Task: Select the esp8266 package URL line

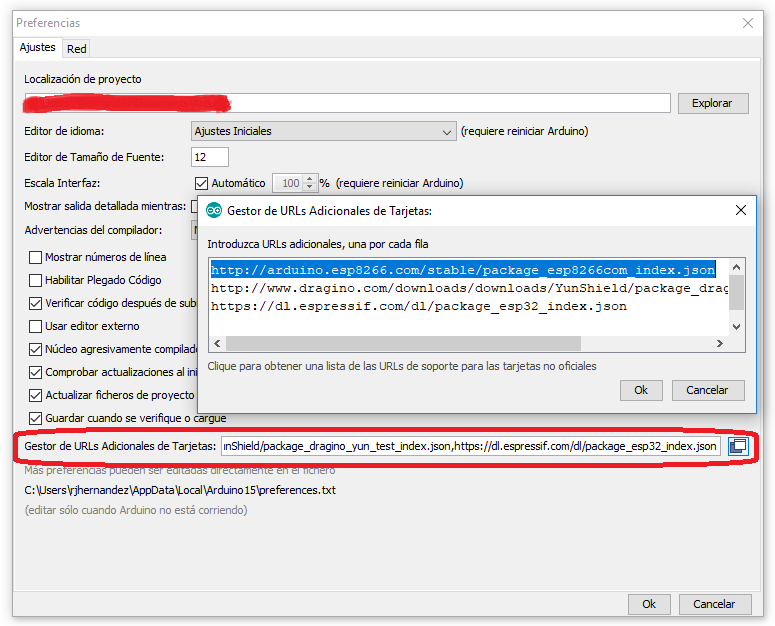Action: tap(463, 270)
